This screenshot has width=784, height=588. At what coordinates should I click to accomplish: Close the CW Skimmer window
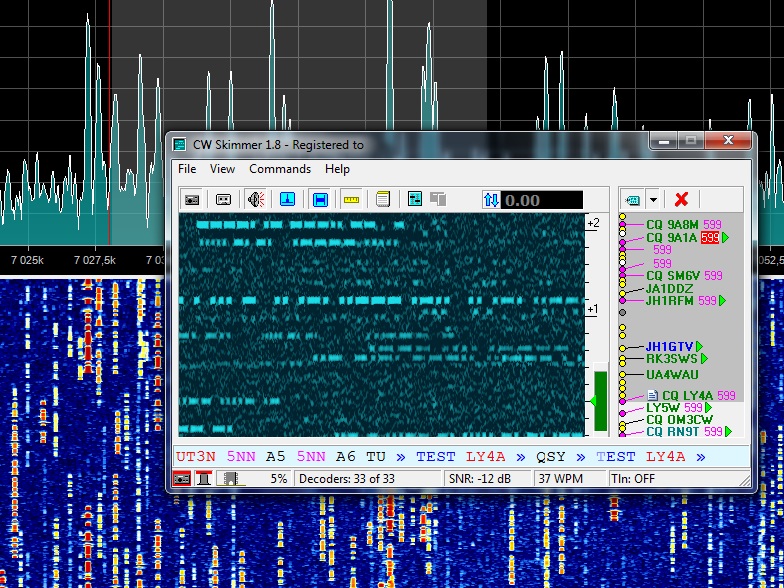[728, 141]
